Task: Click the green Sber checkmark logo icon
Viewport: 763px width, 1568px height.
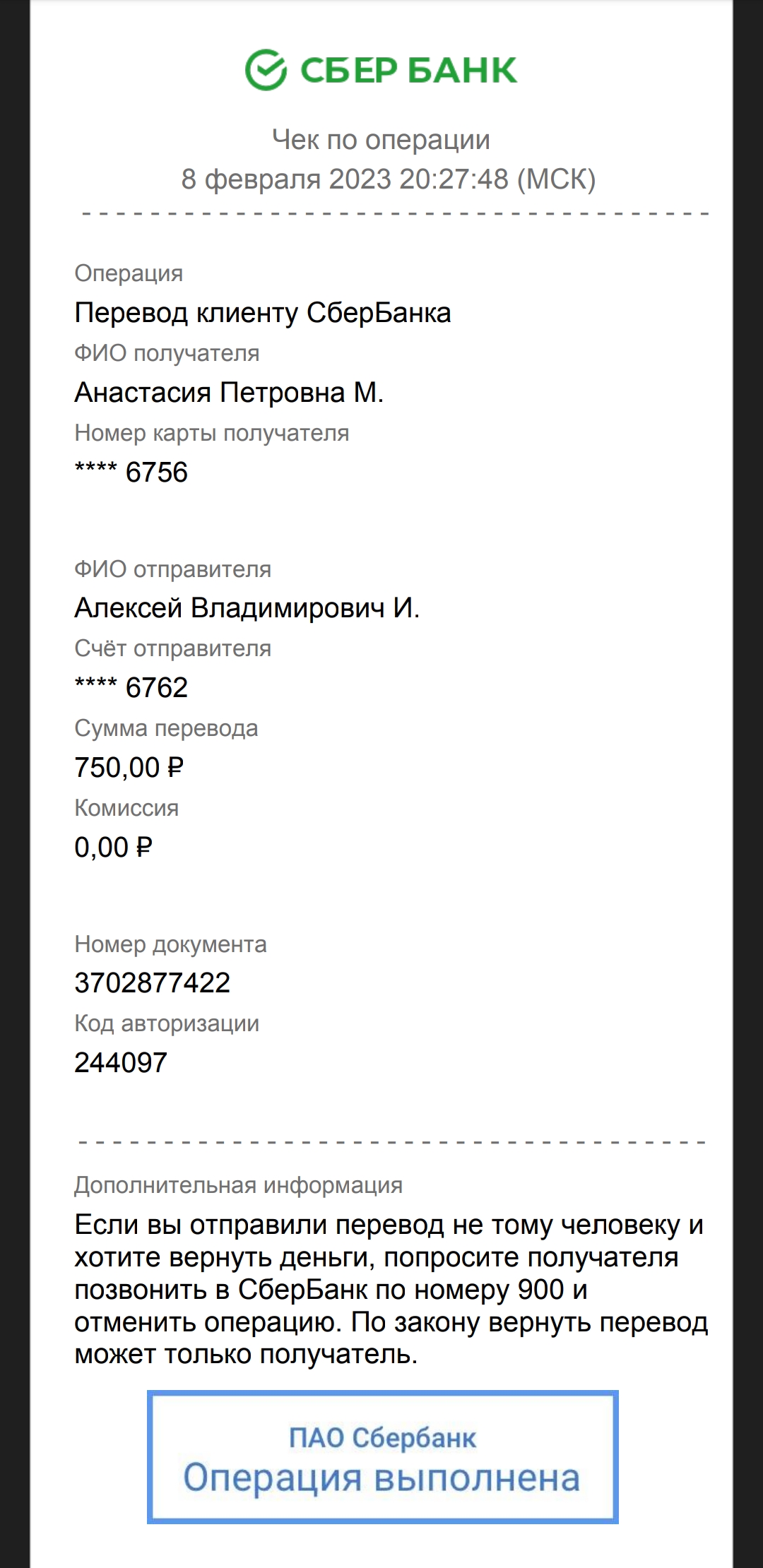Action: tap(266, 70)
